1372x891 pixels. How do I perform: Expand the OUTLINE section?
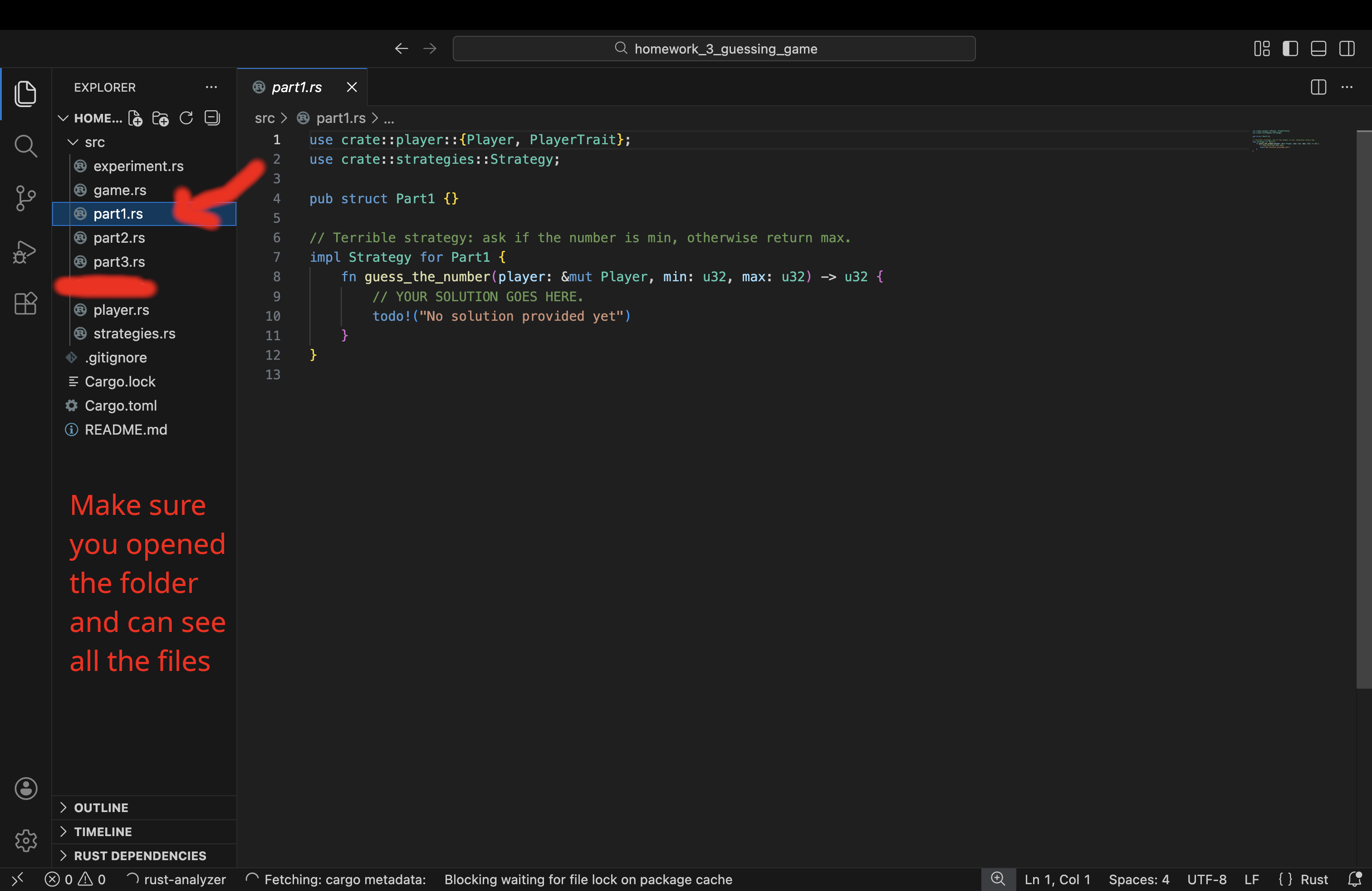coord(101,808)
